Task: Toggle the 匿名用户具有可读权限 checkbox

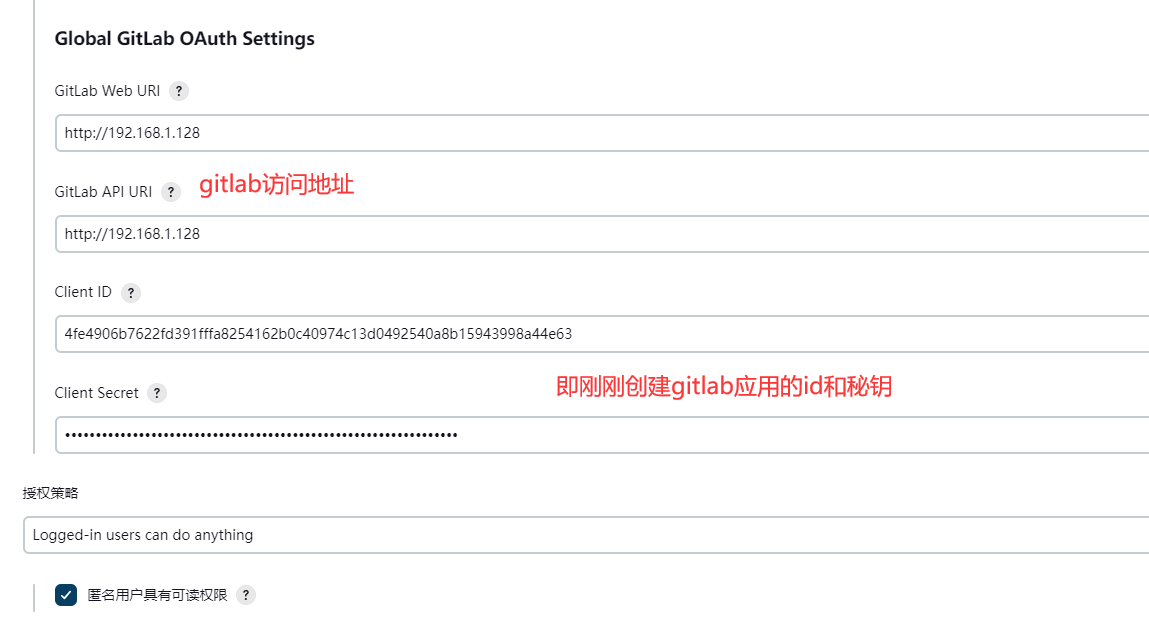Action: coord(66,595)
